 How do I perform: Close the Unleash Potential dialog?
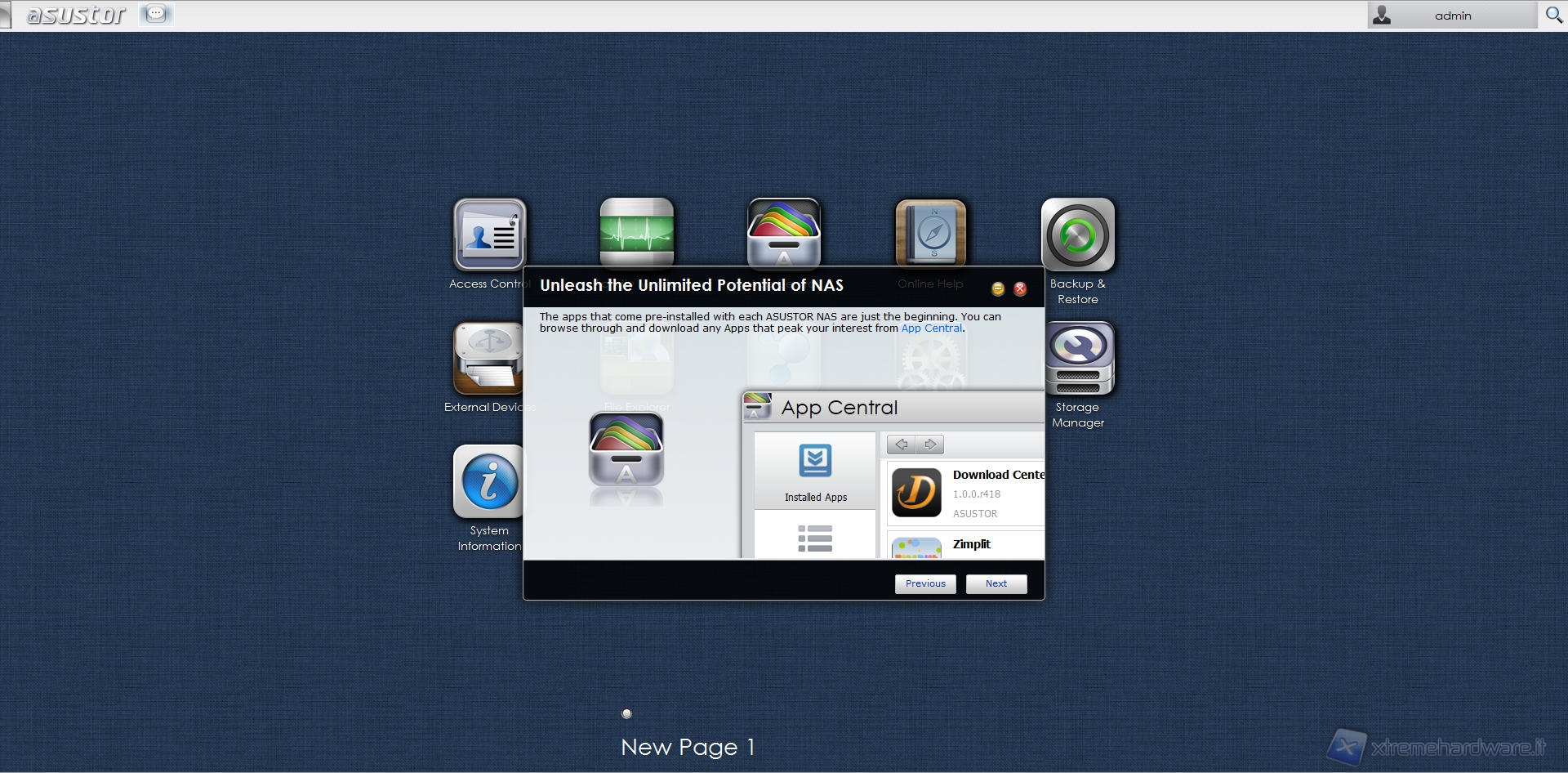[x=1020, y=288]
